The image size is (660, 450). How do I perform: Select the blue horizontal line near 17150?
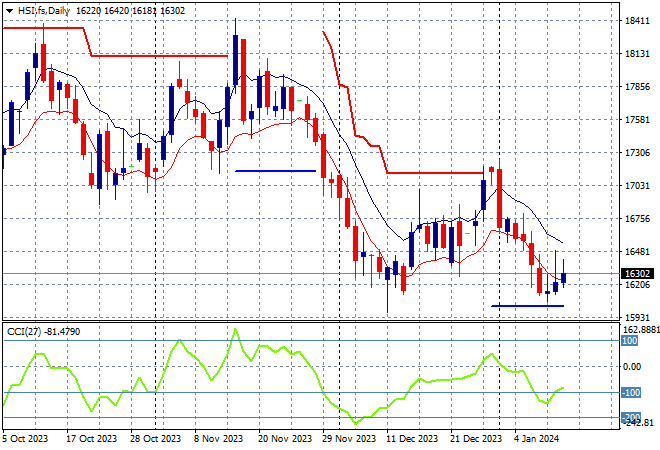pos(275,171)
